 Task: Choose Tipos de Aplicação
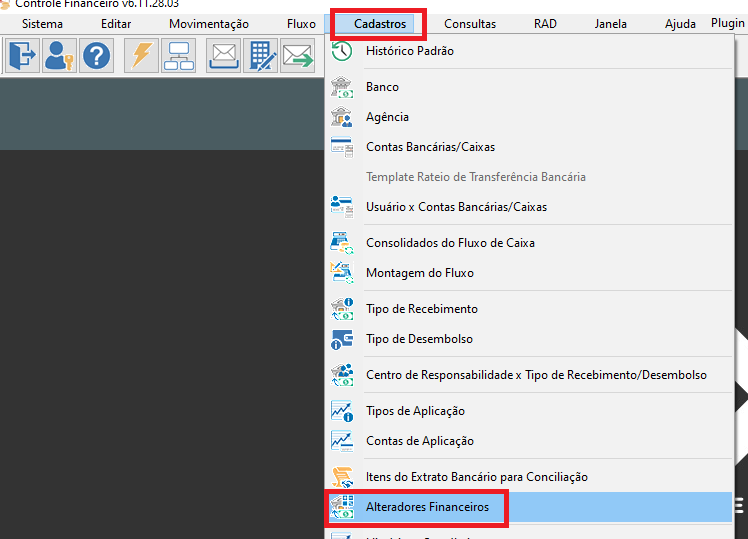[x=529, y=411]
